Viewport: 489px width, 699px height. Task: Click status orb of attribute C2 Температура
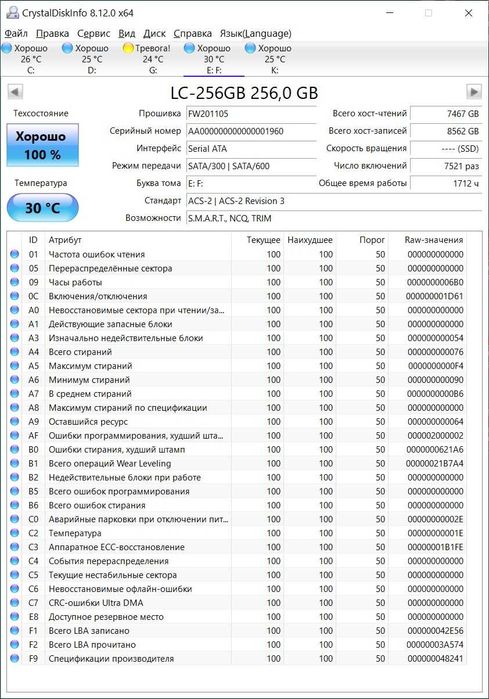(15, 533)
